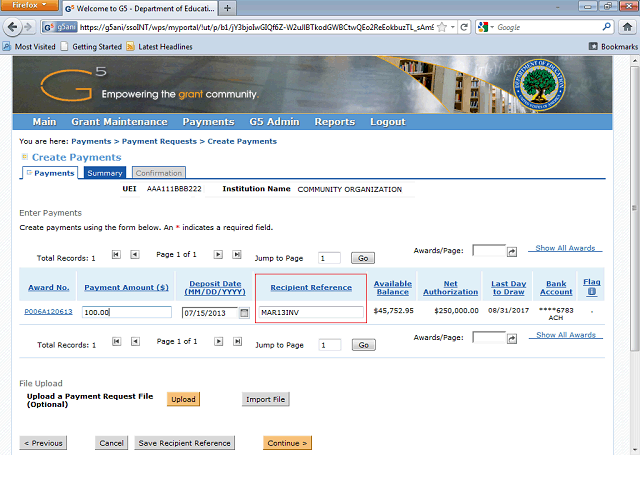Open Latest Headlines feed

click(160, 47)
